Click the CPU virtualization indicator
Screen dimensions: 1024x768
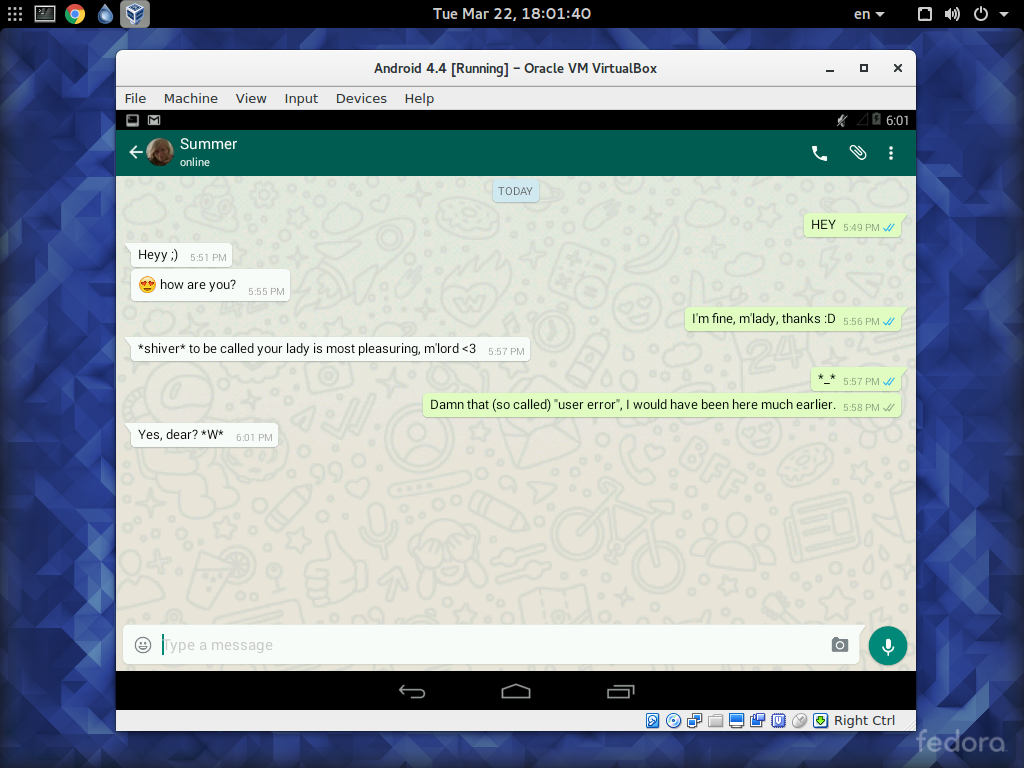click(x=778, y=720)
